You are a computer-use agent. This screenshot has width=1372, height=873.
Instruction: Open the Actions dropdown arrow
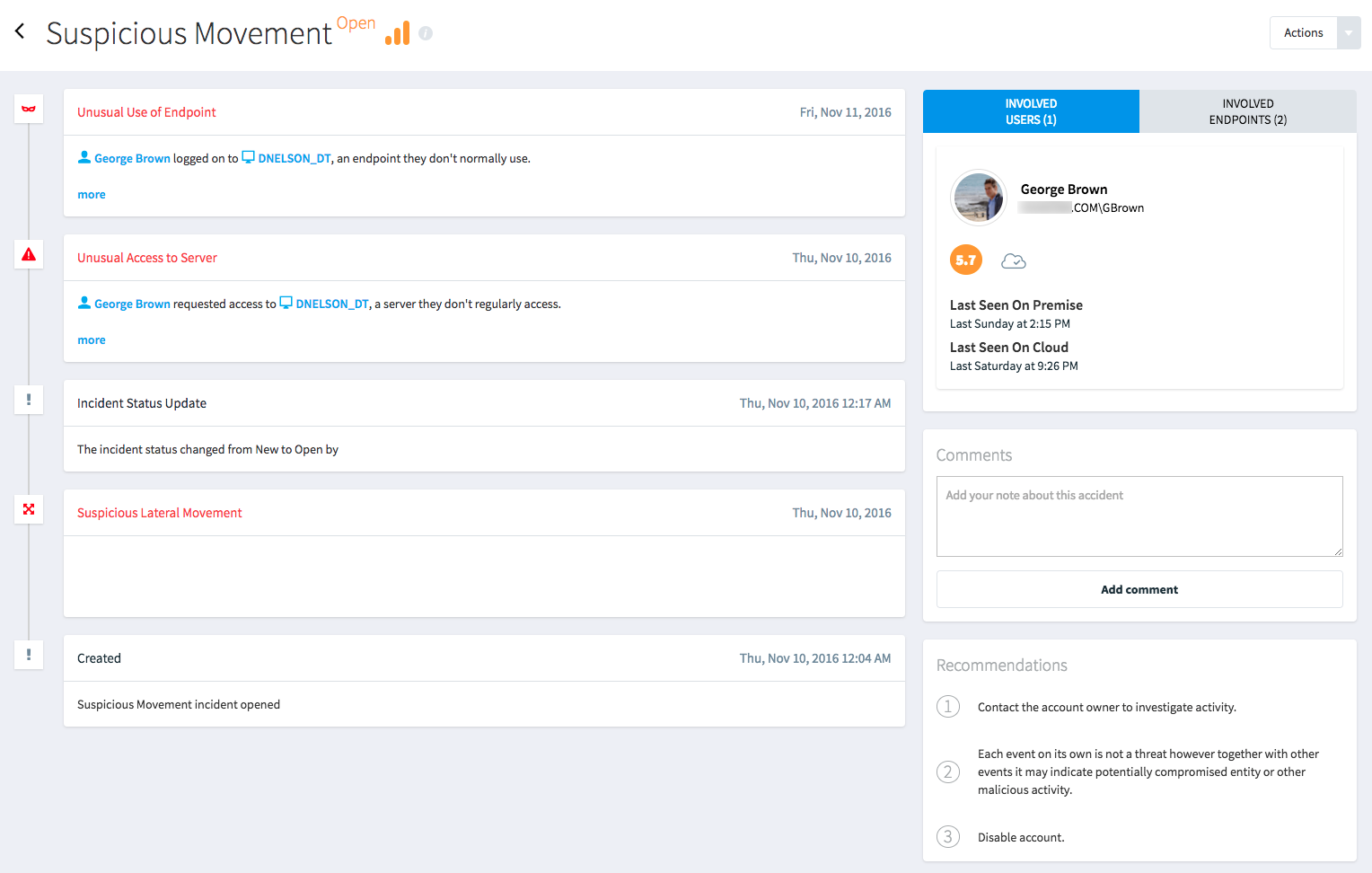point(1348,32)
